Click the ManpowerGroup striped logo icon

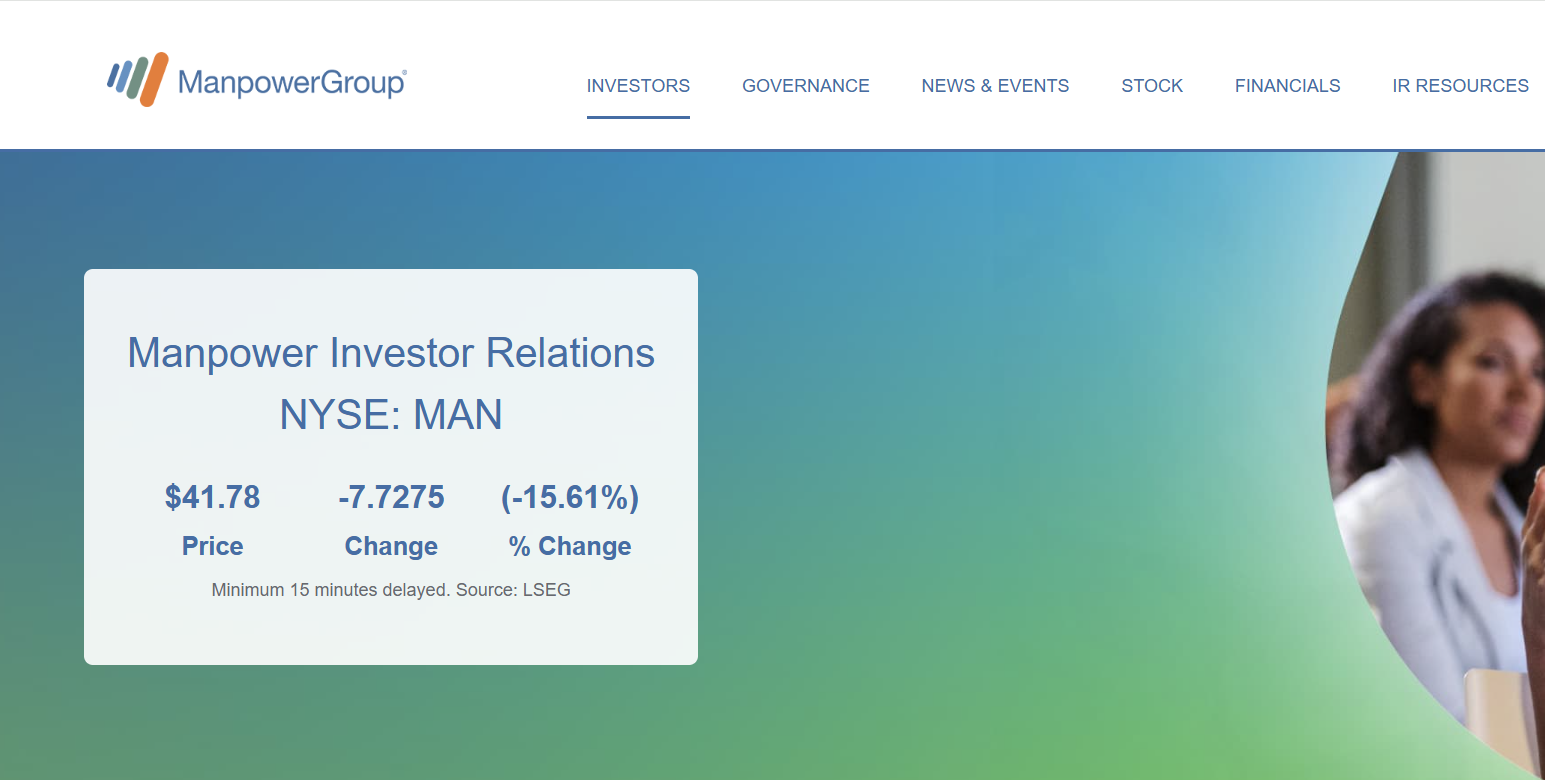point(137,79)
